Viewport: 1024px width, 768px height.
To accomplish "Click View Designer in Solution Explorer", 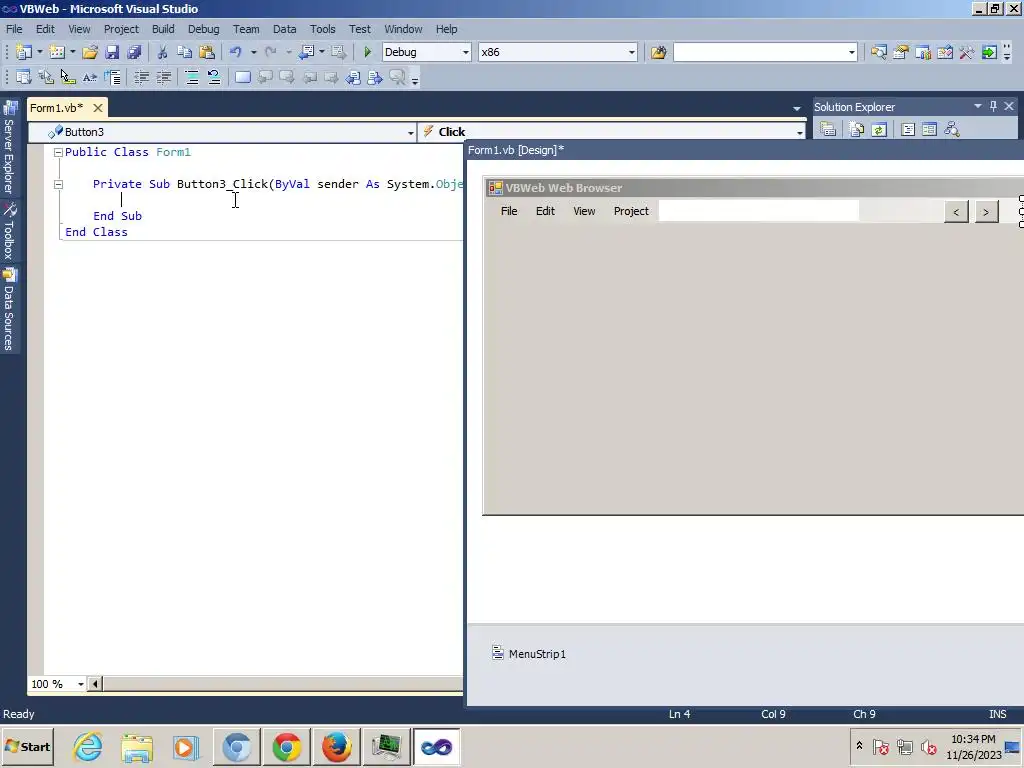I will [x=929, y=129].
